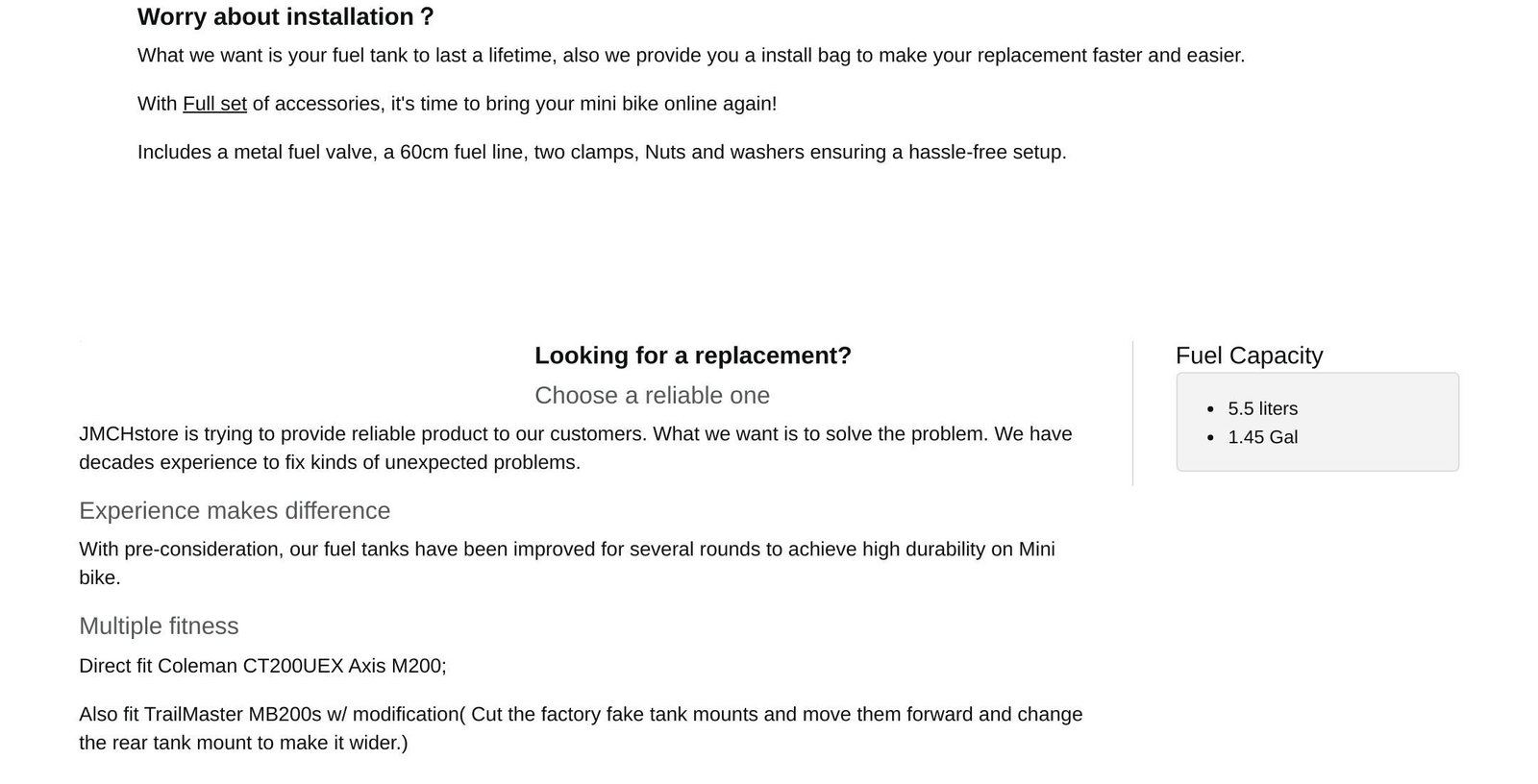Click the "Fuel Capacity" heading
This screenshot has width=1538, height=784.
(x=1249, y=355)
